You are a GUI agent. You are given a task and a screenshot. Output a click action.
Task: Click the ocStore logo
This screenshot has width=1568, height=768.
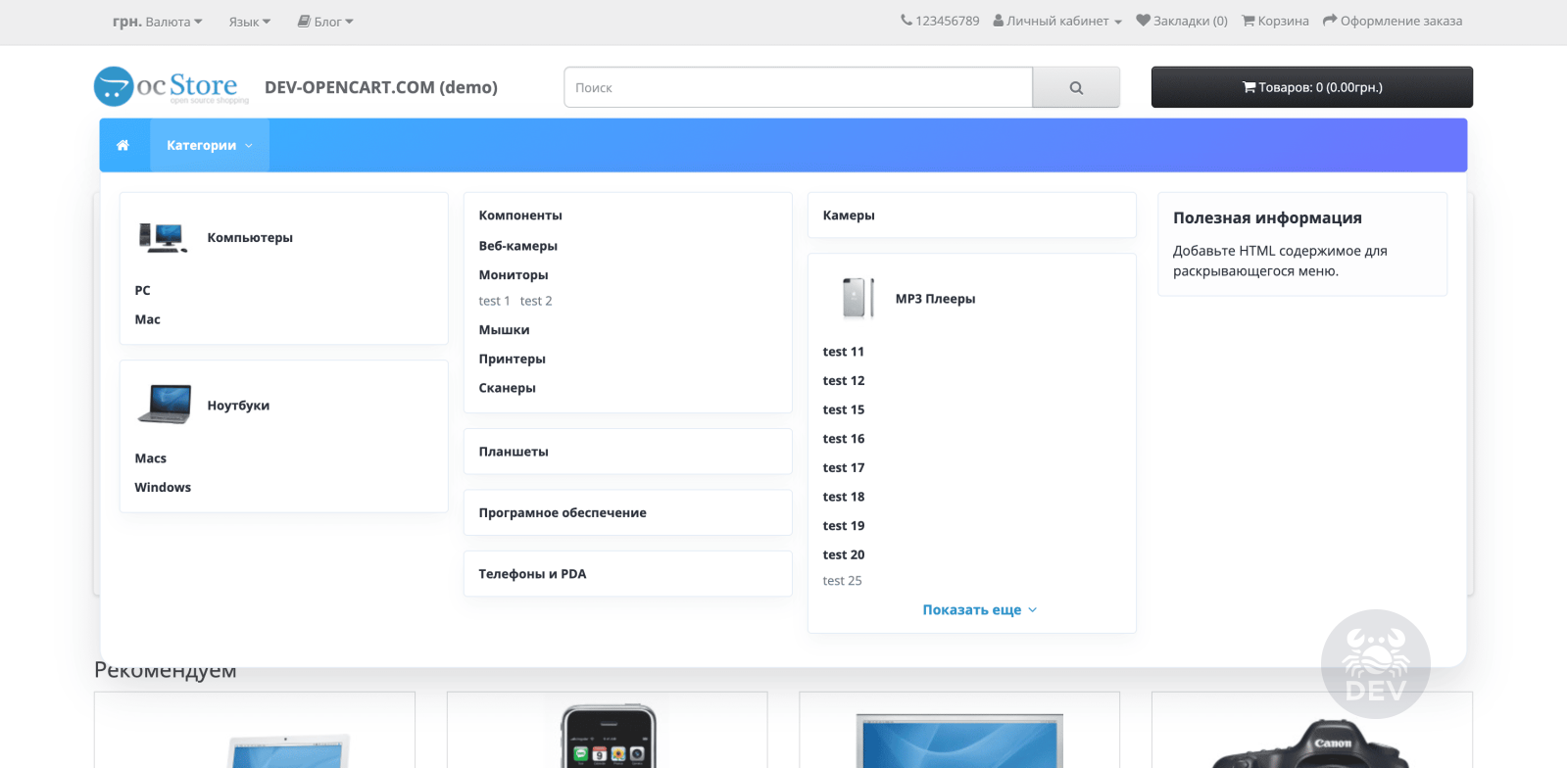point(171,86)
